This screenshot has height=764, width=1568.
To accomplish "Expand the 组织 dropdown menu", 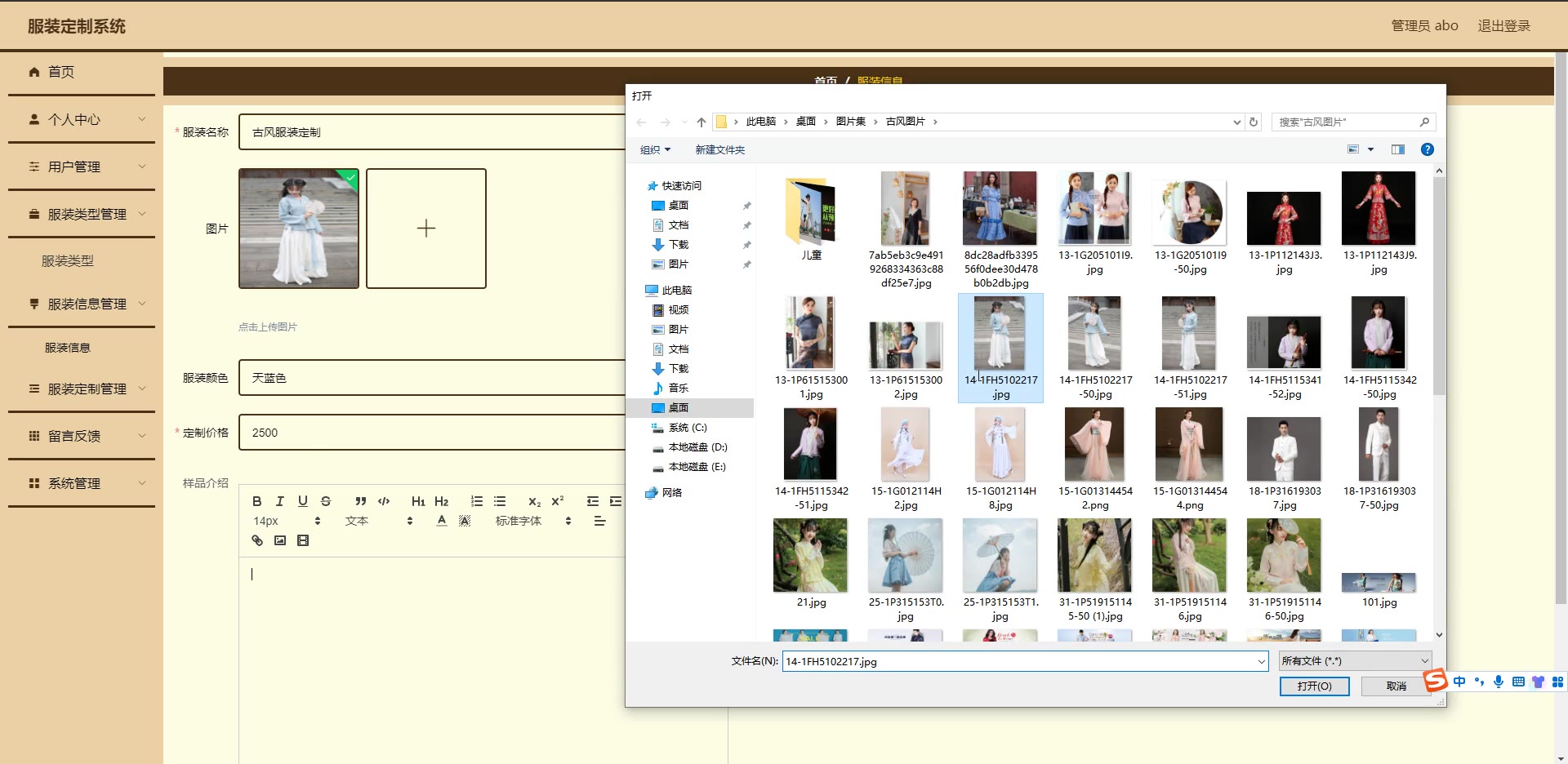I will (x=655, y=149).
